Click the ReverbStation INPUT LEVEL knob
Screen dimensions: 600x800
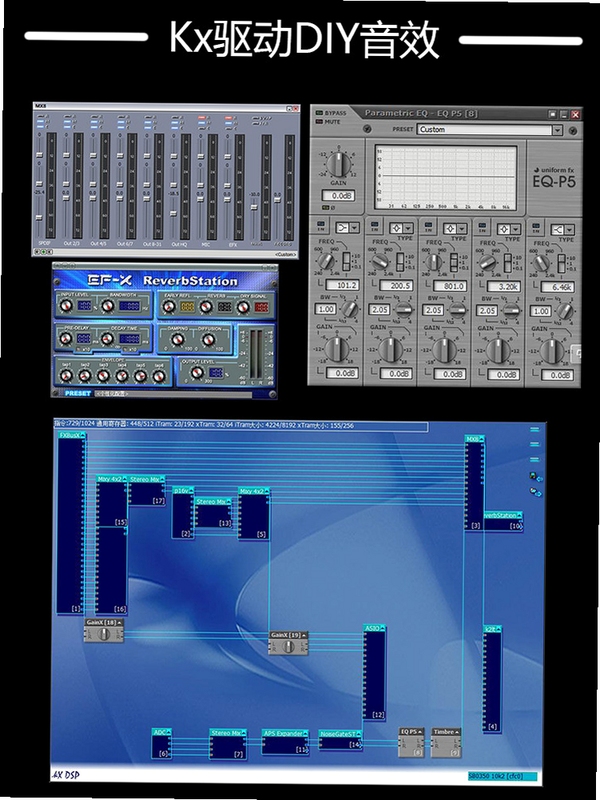[x=65, y=306]
